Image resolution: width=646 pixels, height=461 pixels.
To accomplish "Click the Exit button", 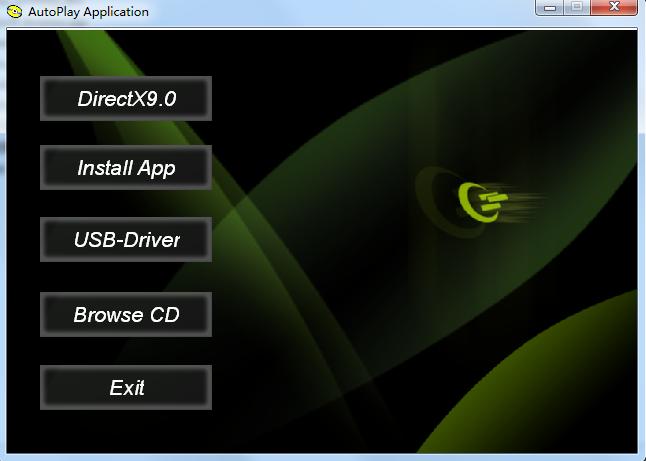I will point(126,387).
